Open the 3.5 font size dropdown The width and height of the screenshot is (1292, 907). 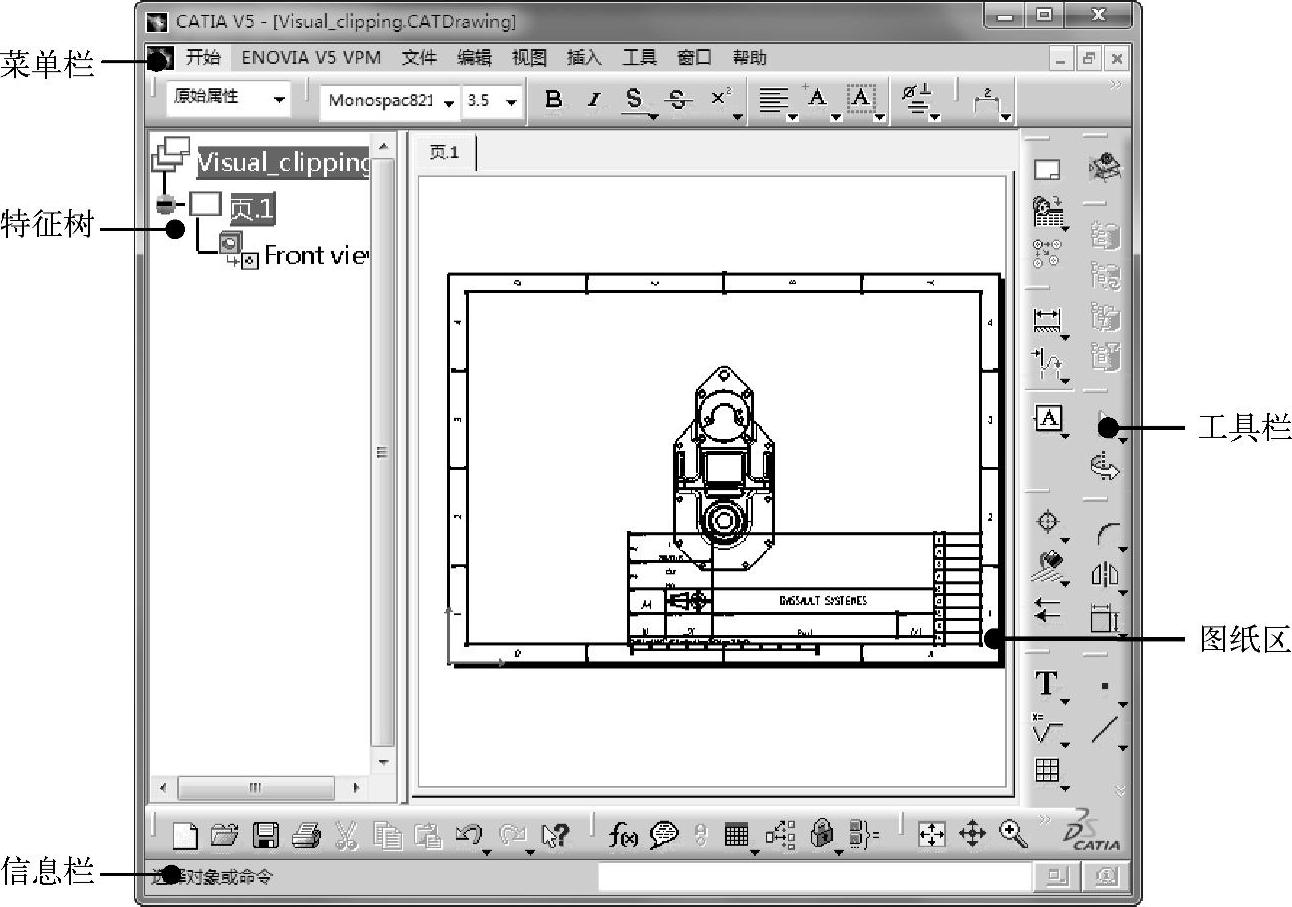pos(511,102)
